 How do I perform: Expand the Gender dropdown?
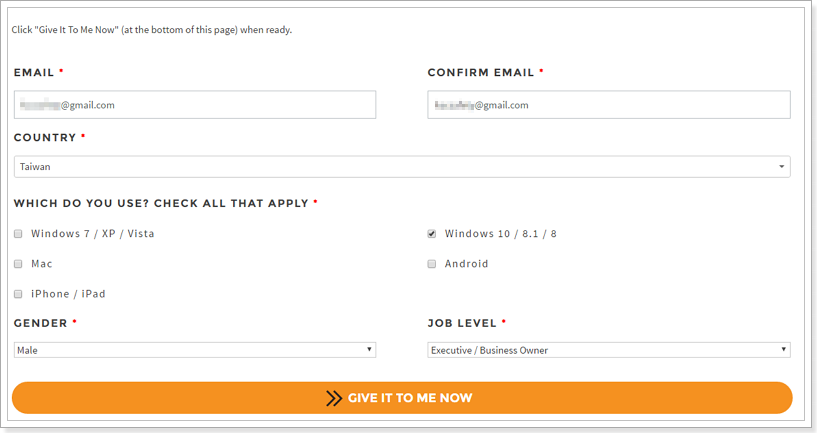coord(194,350)
